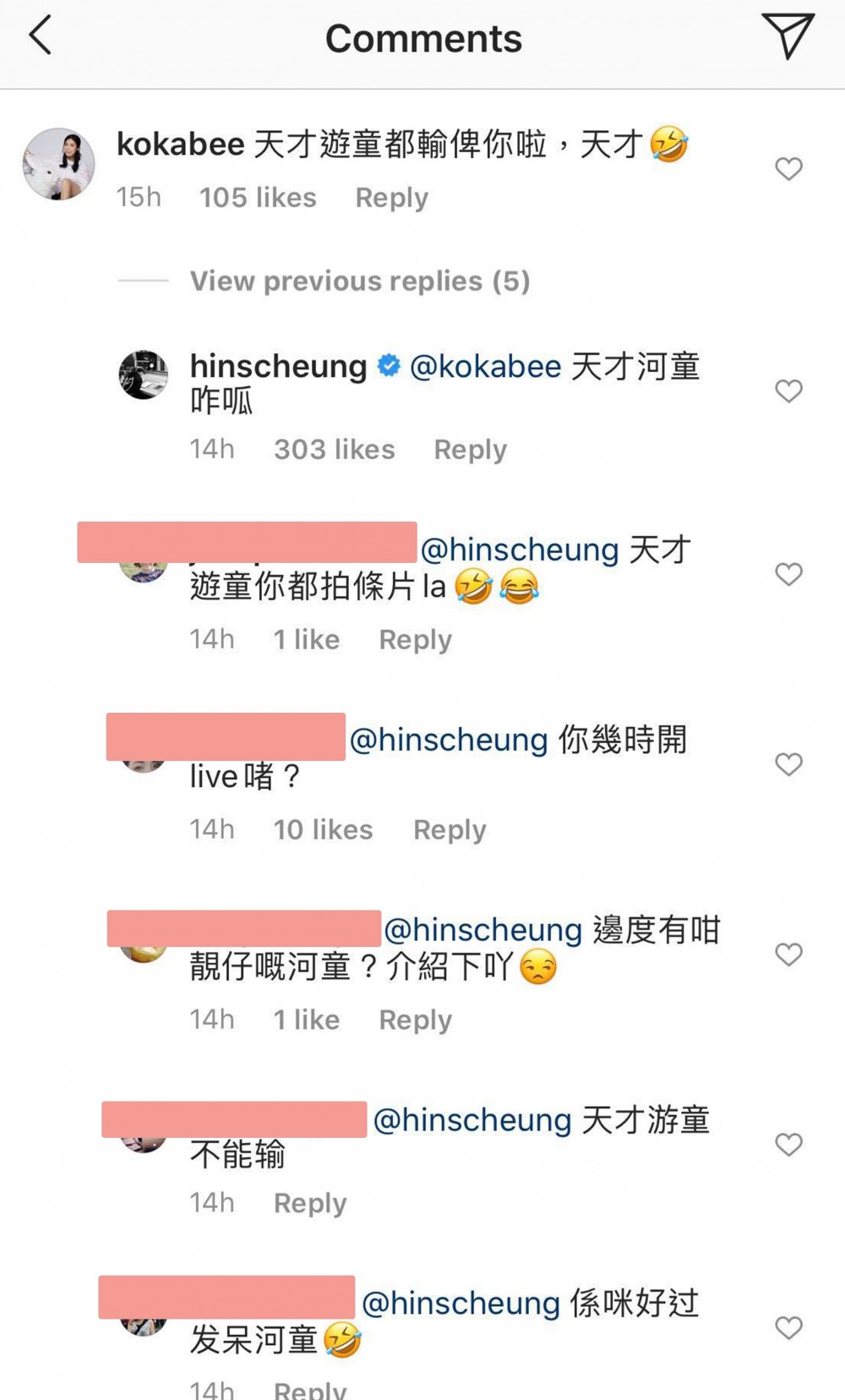
Task: Open hinscheung's profile avatar
Action: [144, 375]
